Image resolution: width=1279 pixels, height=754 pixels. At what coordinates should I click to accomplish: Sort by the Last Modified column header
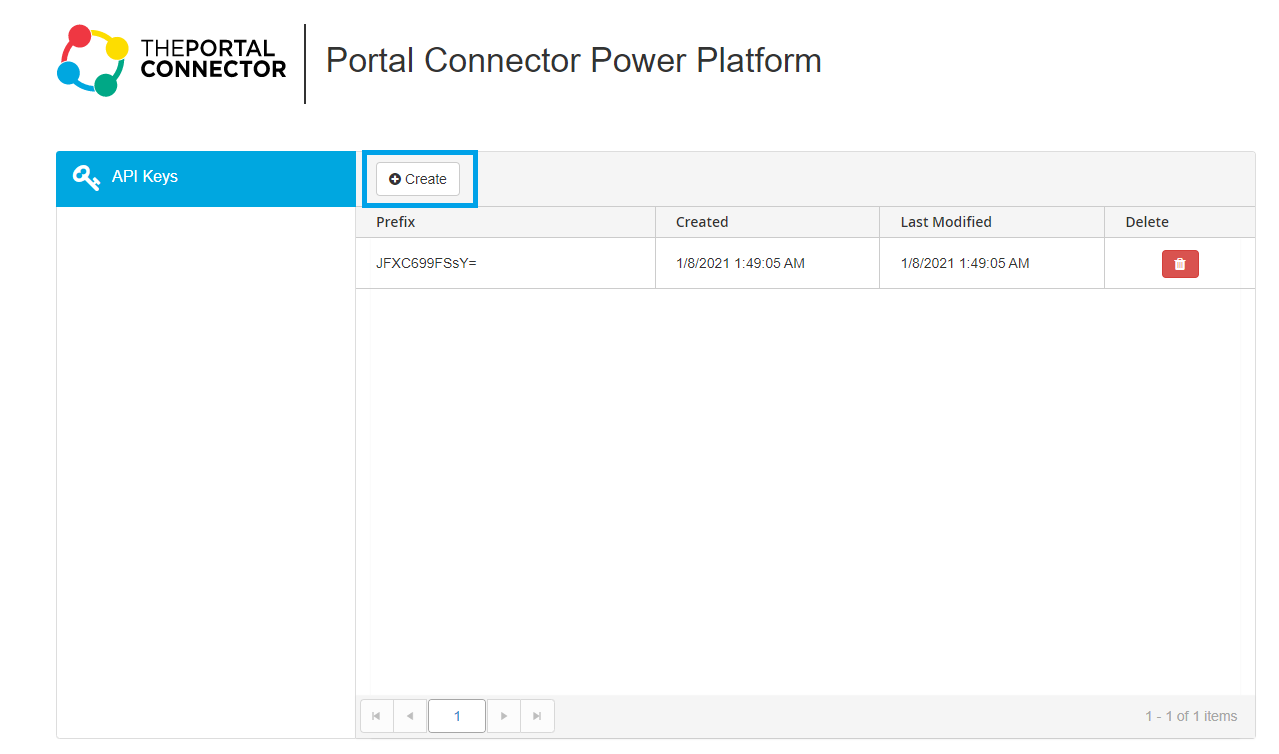coord(992,222)
